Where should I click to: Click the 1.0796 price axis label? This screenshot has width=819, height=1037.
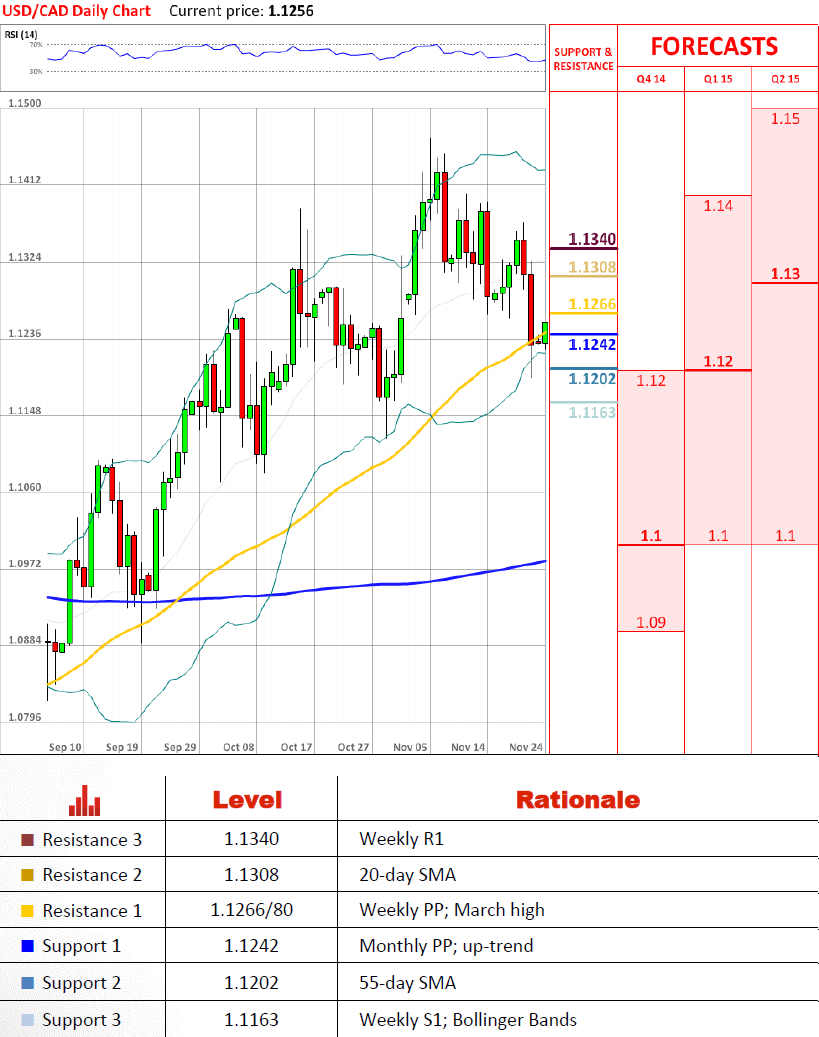click(24, 717)
